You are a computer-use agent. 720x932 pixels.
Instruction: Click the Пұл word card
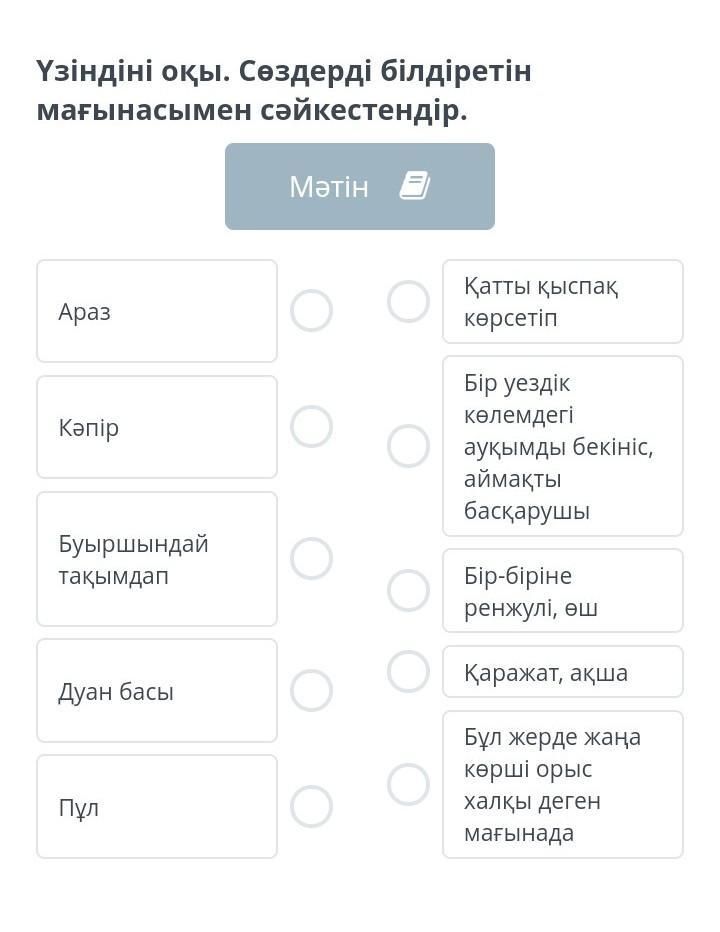tap(157, 807)
